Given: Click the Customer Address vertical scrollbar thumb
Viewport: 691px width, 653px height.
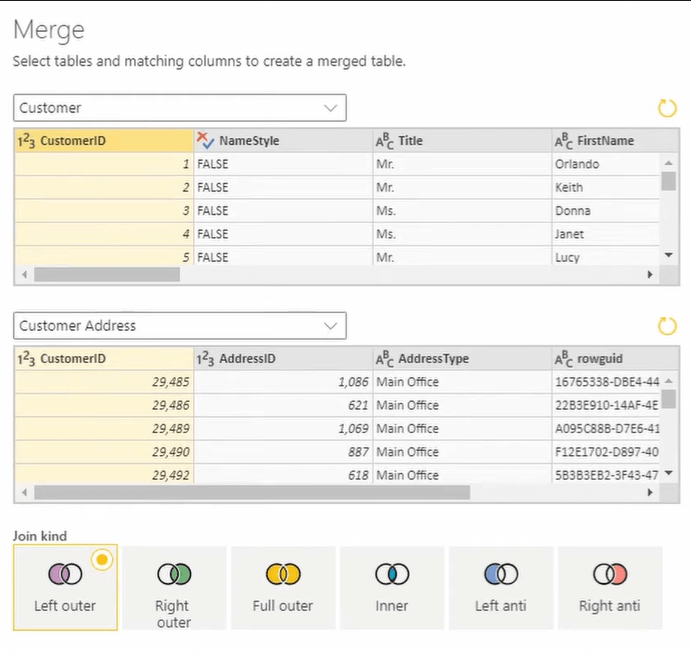Looking at the screenshot, I should click(x=669, y=399).
